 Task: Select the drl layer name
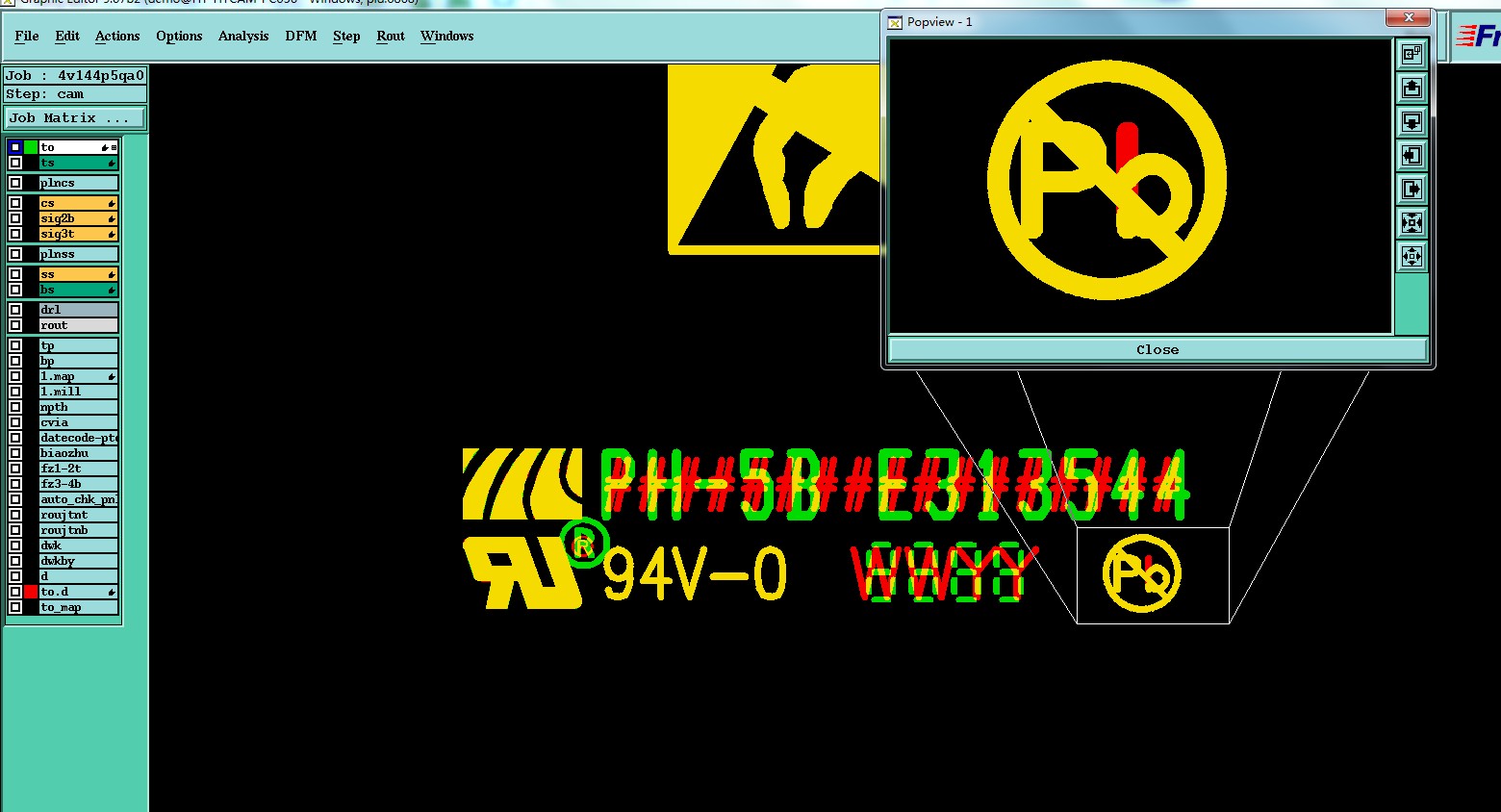coord(78,310)
